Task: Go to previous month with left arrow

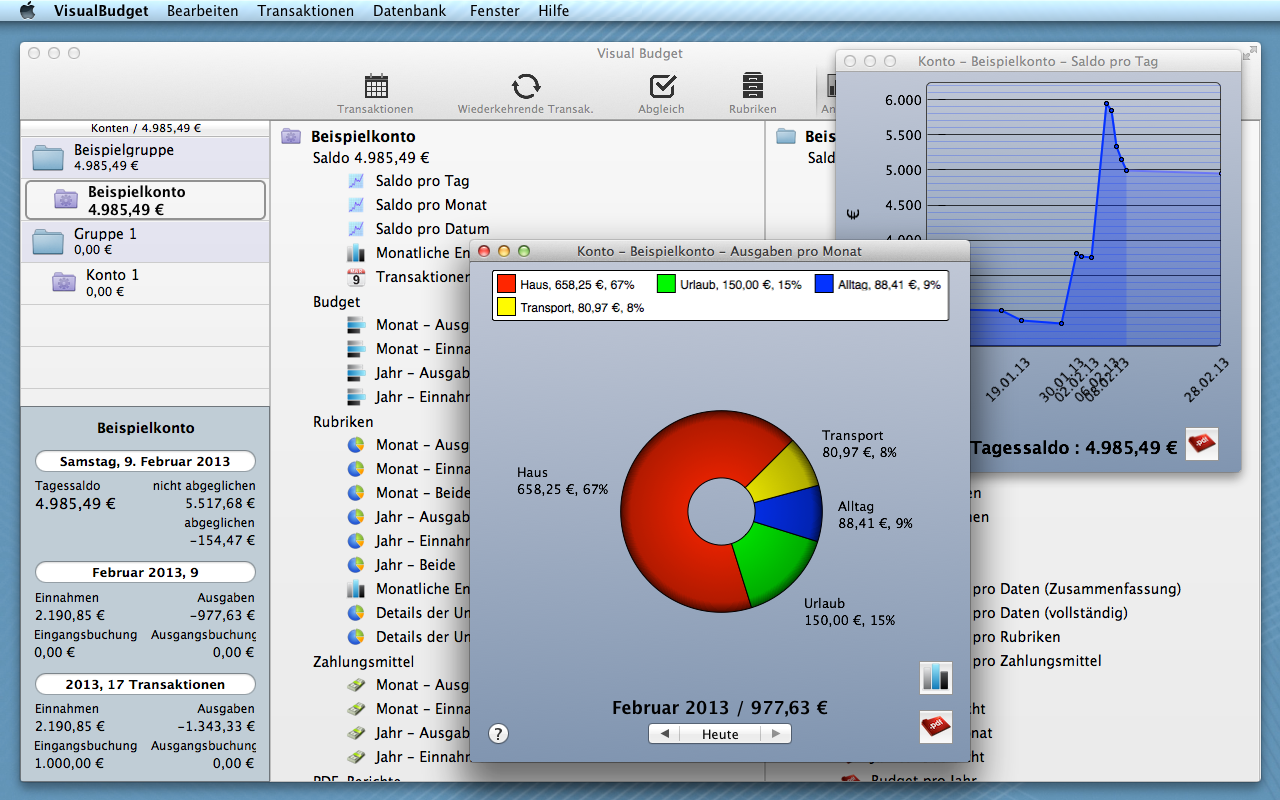Action: [x=664, y=734]
